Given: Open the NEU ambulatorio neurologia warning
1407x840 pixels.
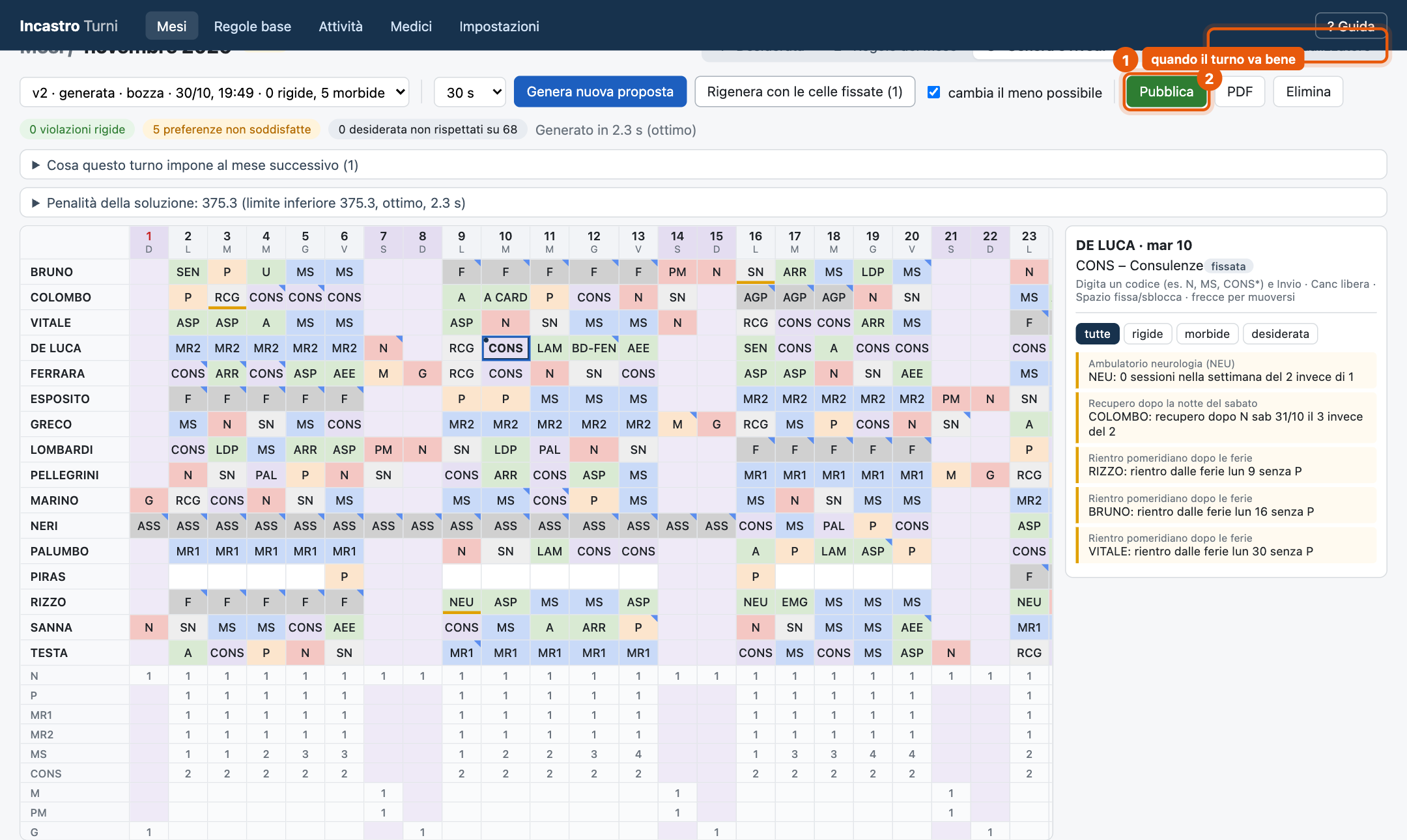Looking at the screenshot, I should 1226,371.
